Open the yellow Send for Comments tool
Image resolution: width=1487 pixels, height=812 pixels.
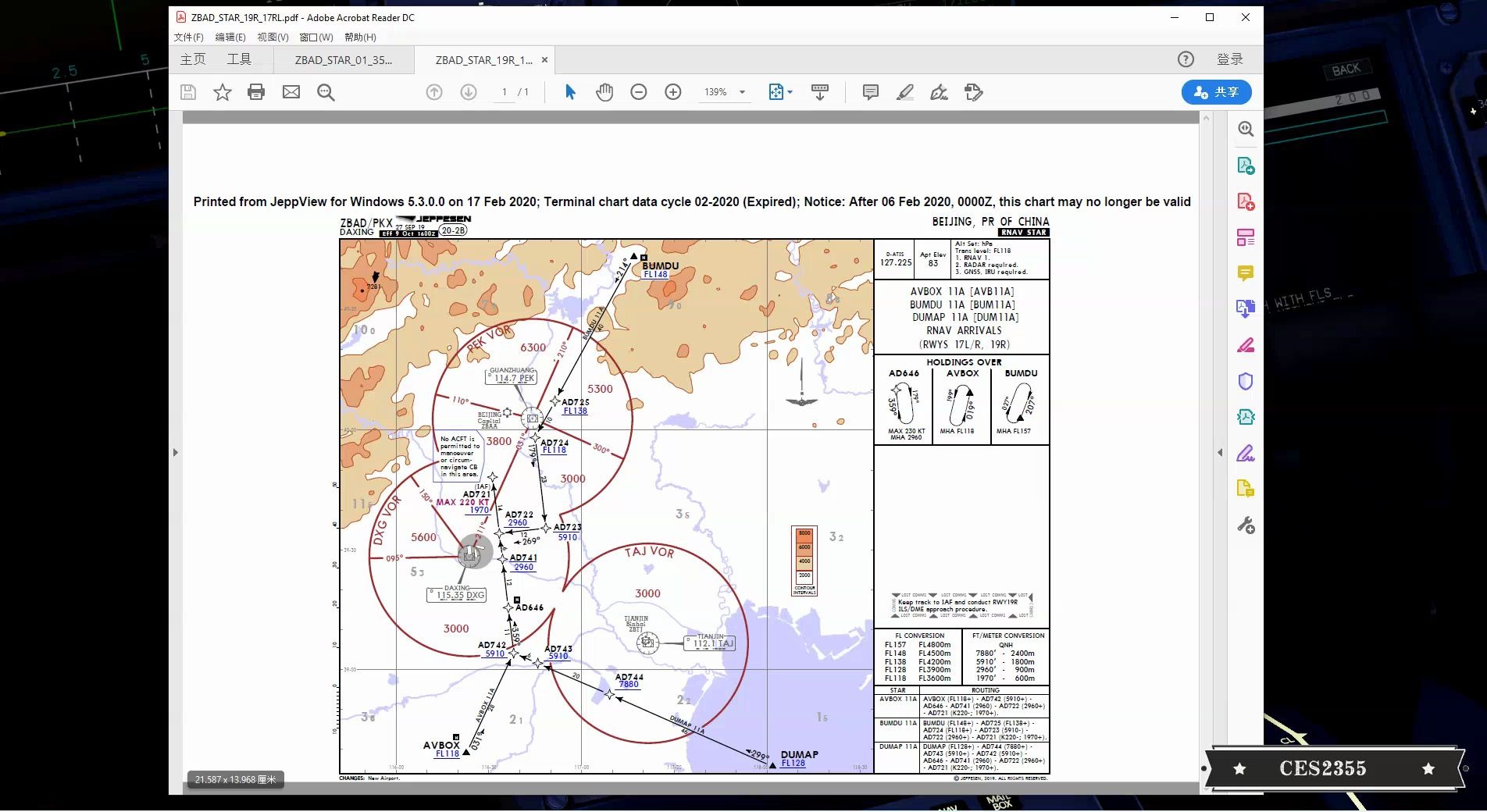tap(1246, 489)
